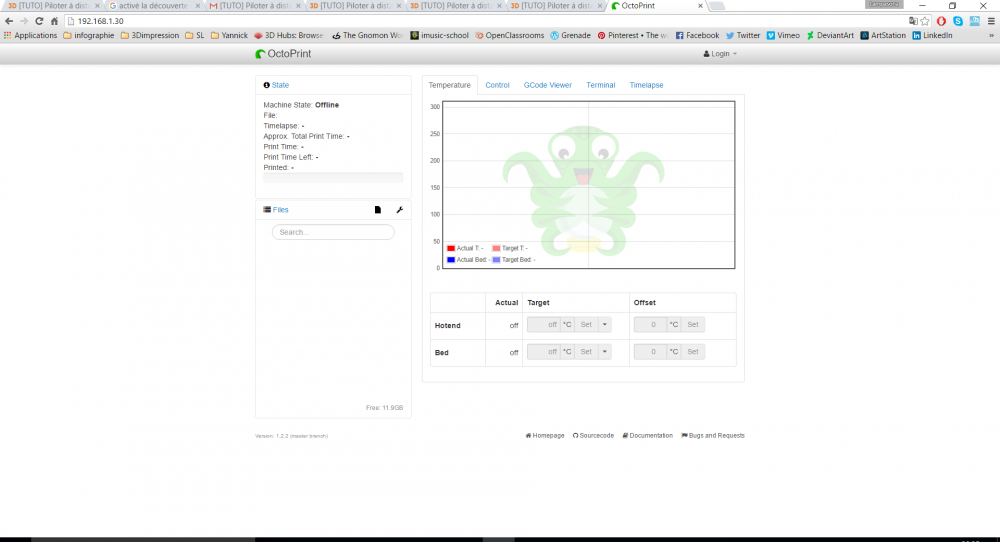
Task: Go to browser Home icon
Action: point(54,21)
